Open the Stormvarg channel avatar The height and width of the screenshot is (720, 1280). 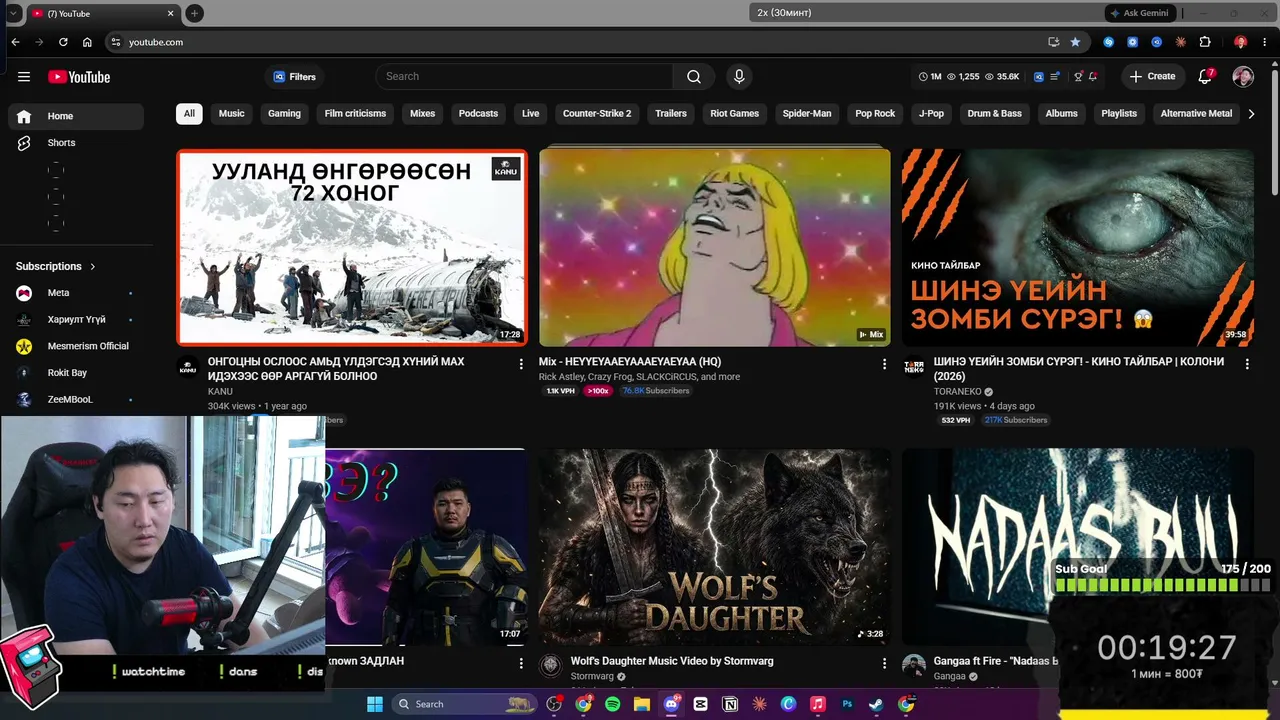point(551,666)
